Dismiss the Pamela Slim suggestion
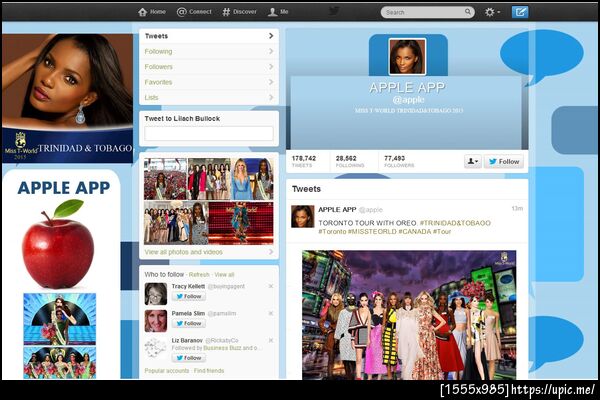This screenshot has height=400, width=600. (x=271, y=313)
